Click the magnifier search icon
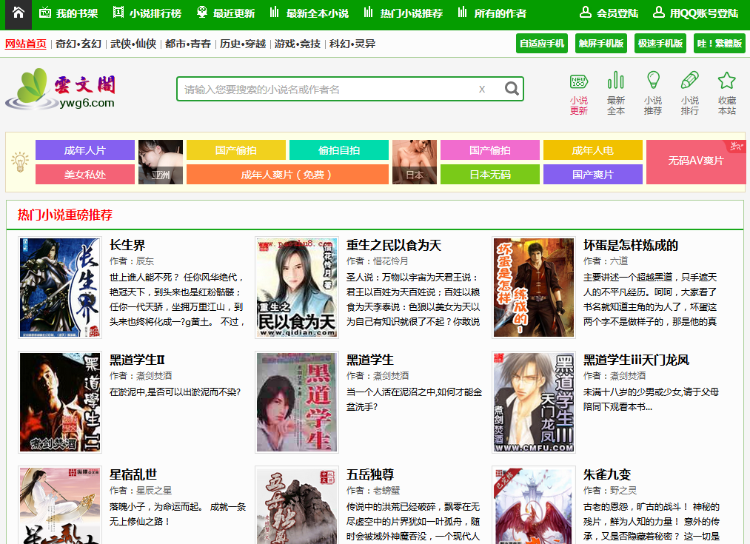The height and width of the screenshot is (544, 750). [x=511, y=89]
